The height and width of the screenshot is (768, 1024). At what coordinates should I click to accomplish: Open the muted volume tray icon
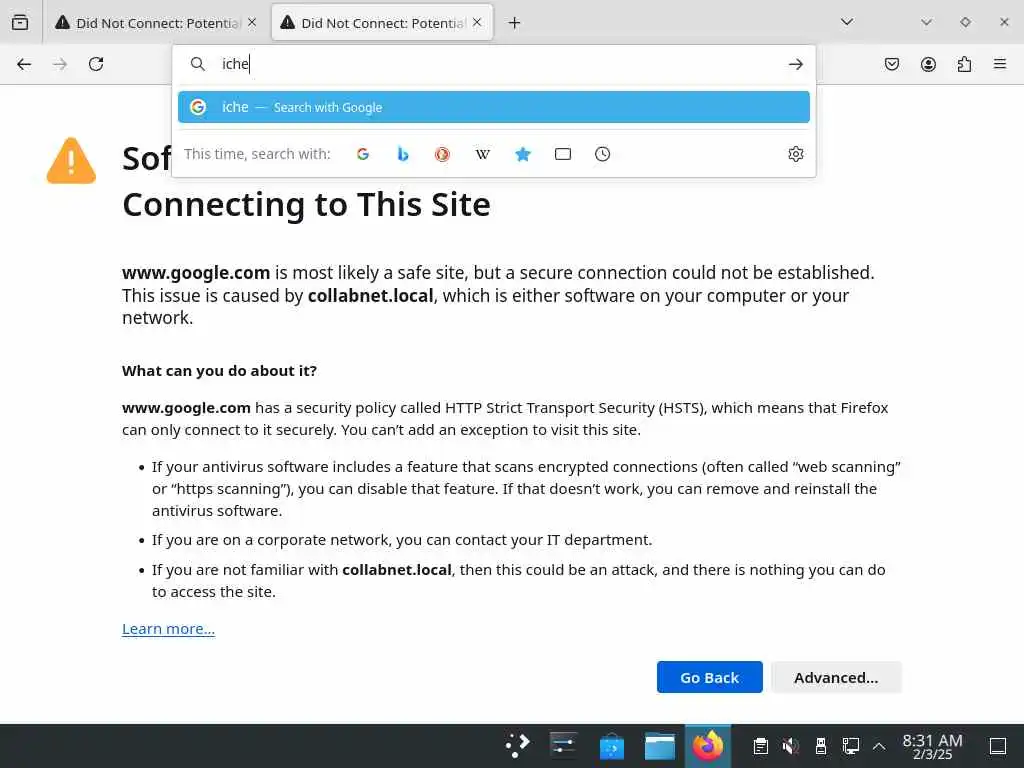(791, 746)
